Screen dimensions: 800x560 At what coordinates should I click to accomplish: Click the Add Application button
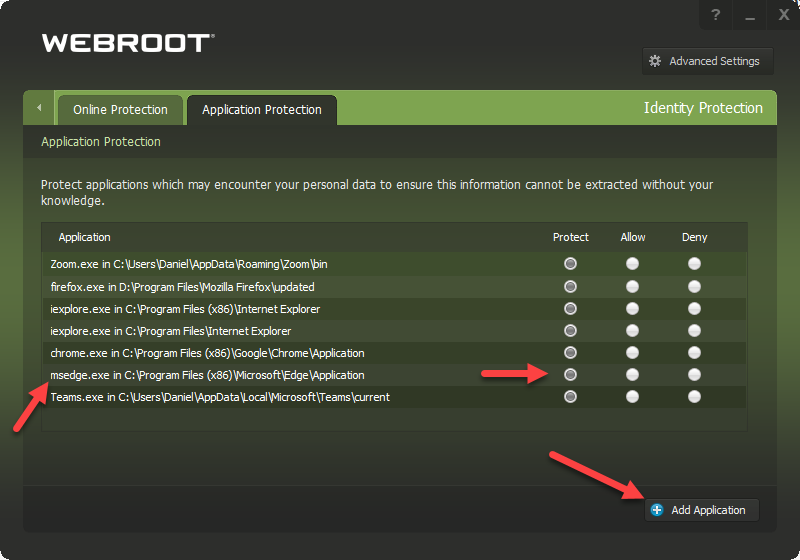click(x=702, y=510)
